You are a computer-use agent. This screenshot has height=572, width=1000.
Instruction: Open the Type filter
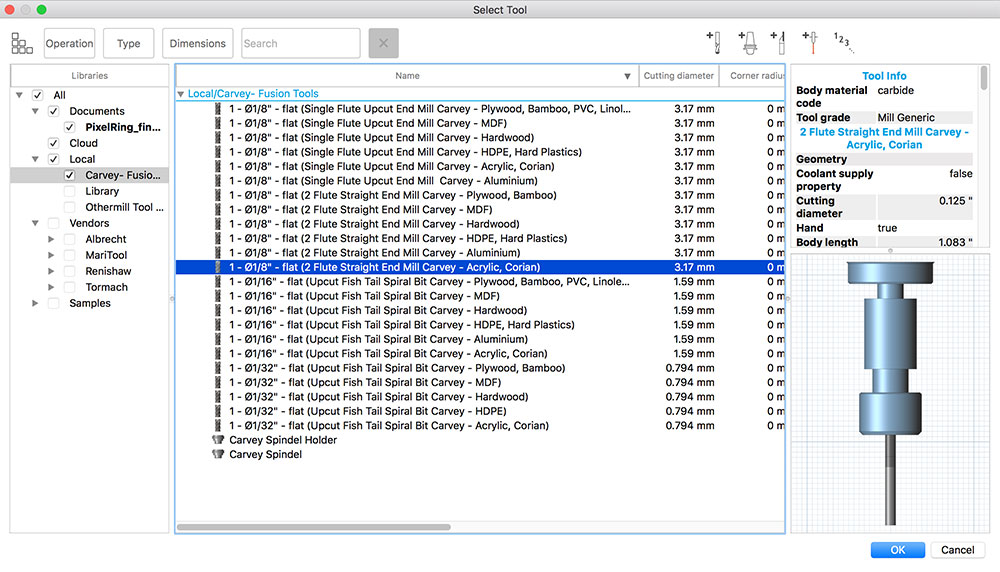[128, 43]
